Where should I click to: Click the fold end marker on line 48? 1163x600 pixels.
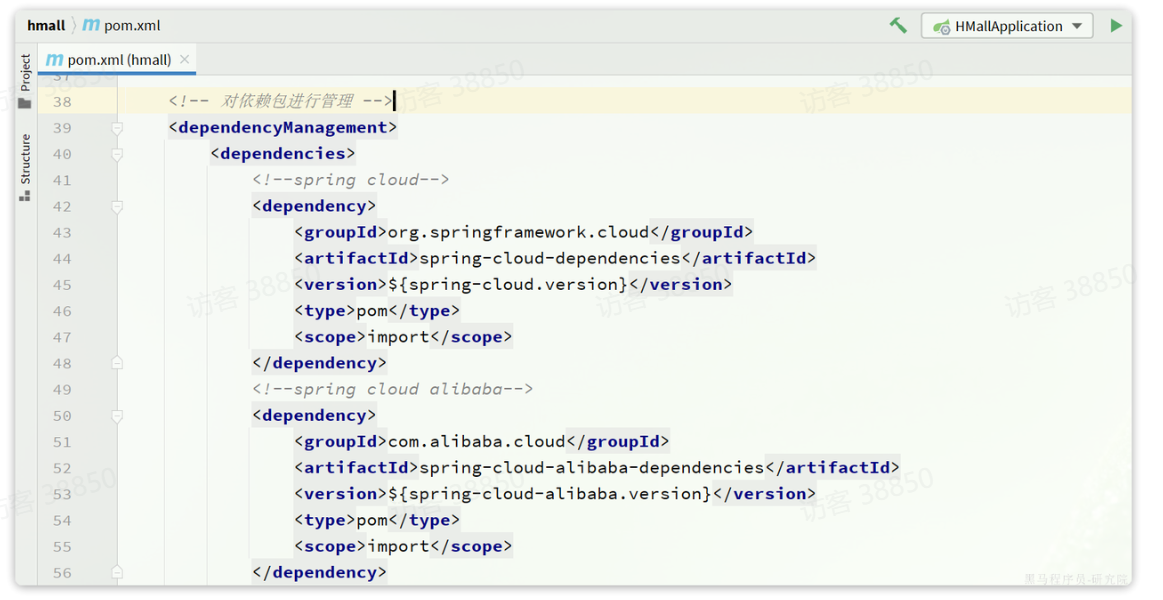(116, 363)
